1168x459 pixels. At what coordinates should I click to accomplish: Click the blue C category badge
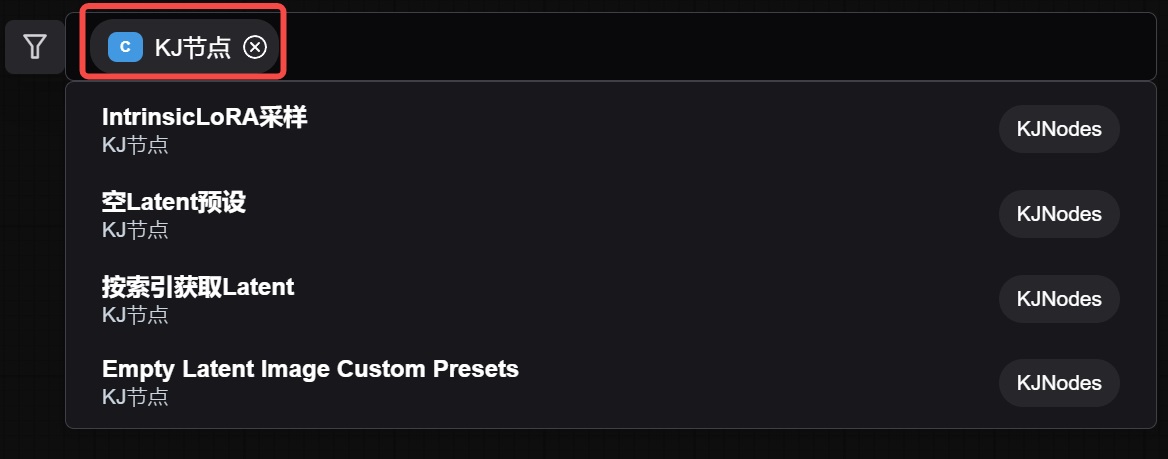(x=125, y=47)
